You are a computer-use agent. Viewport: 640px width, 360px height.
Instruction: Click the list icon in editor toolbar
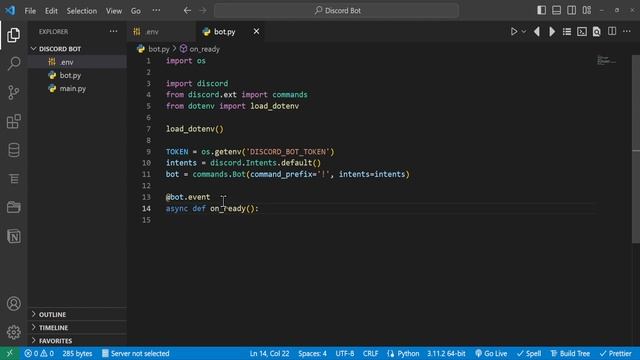coord(567,31)
